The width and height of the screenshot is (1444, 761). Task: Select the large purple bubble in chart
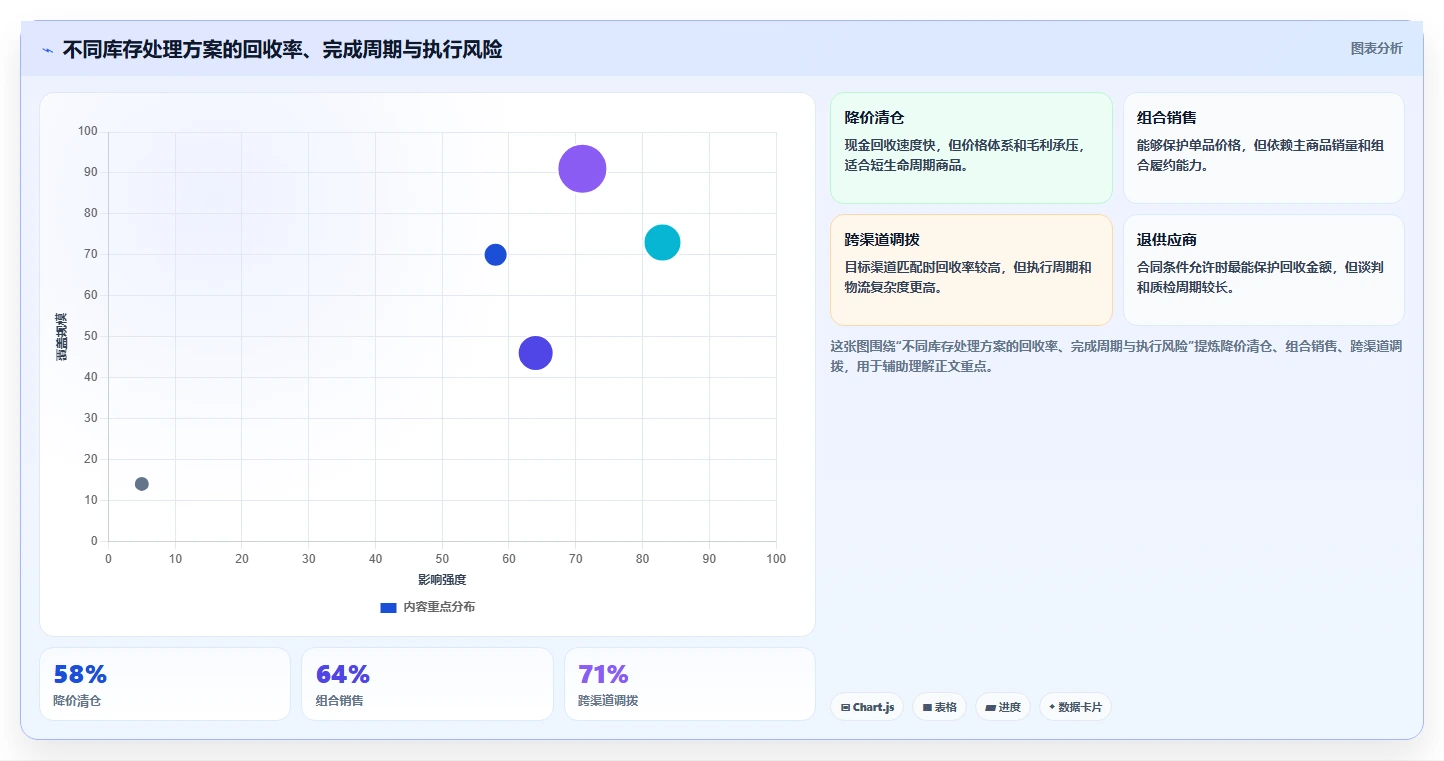point(582,168)
